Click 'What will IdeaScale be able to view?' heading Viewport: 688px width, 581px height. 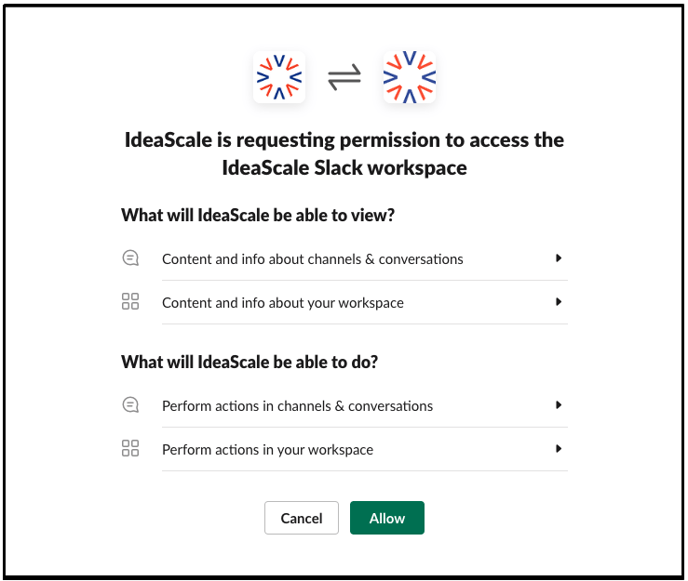(258, 215)
